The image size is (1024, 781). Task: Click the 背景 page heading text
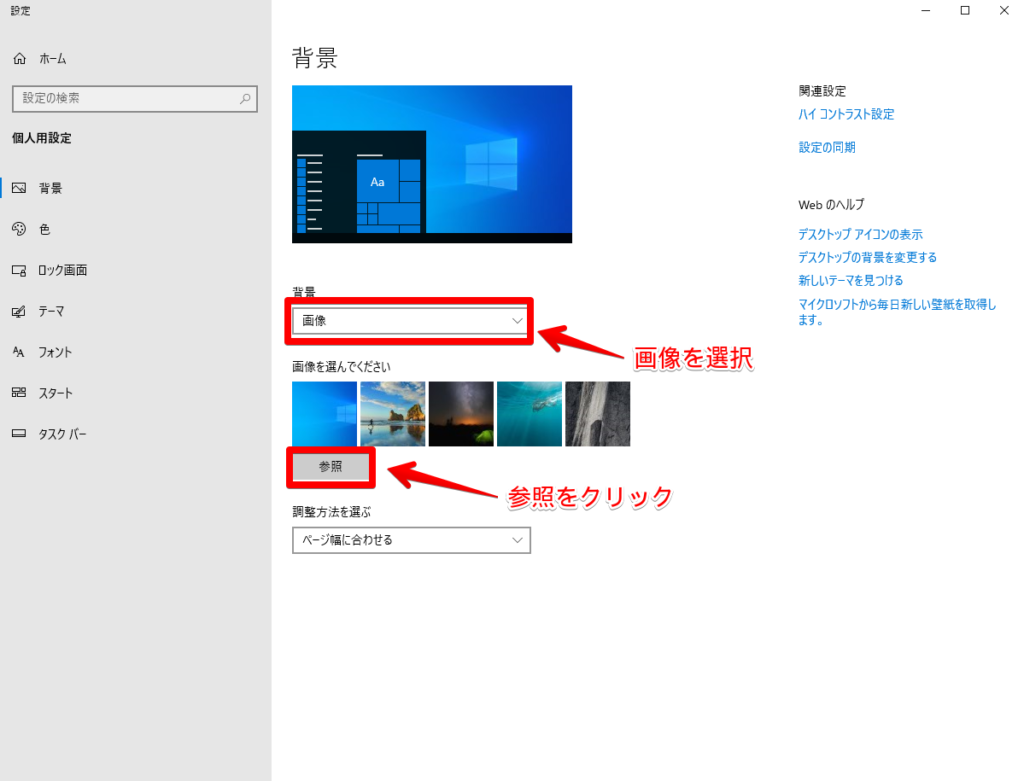[314, 58]
